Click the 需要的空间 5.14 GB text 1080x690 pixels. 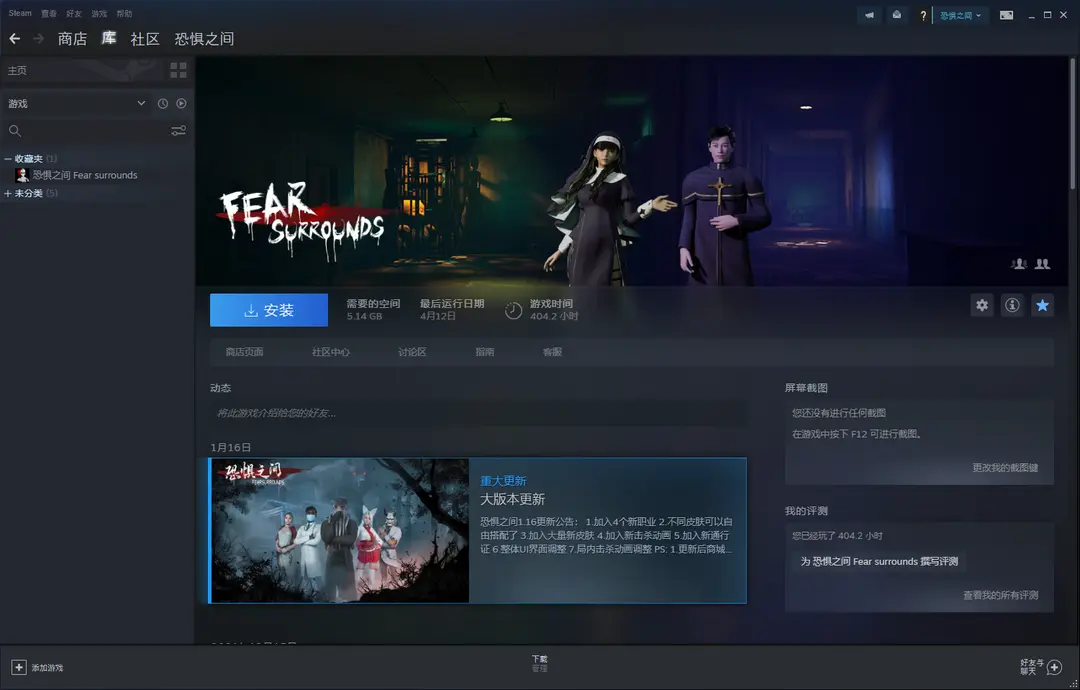[x=373, y=310]
